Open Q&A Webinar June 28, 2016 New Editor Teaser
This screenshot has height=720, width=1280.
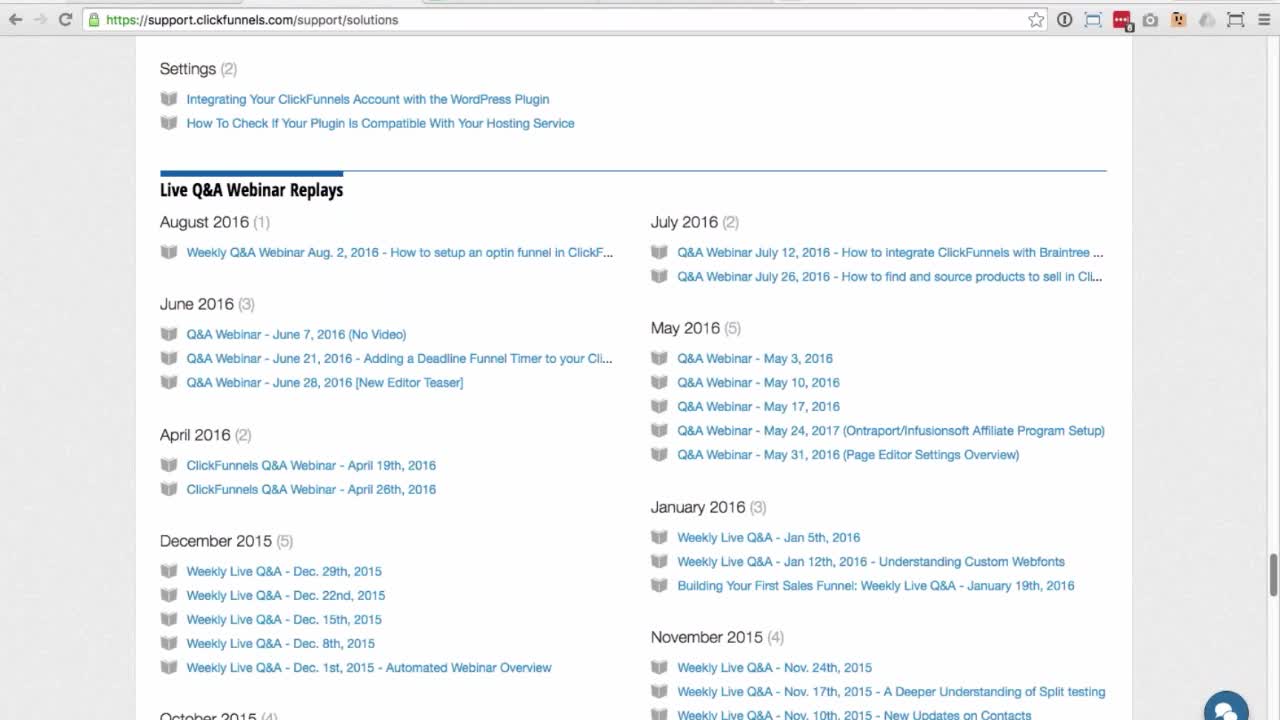[325, 382]
